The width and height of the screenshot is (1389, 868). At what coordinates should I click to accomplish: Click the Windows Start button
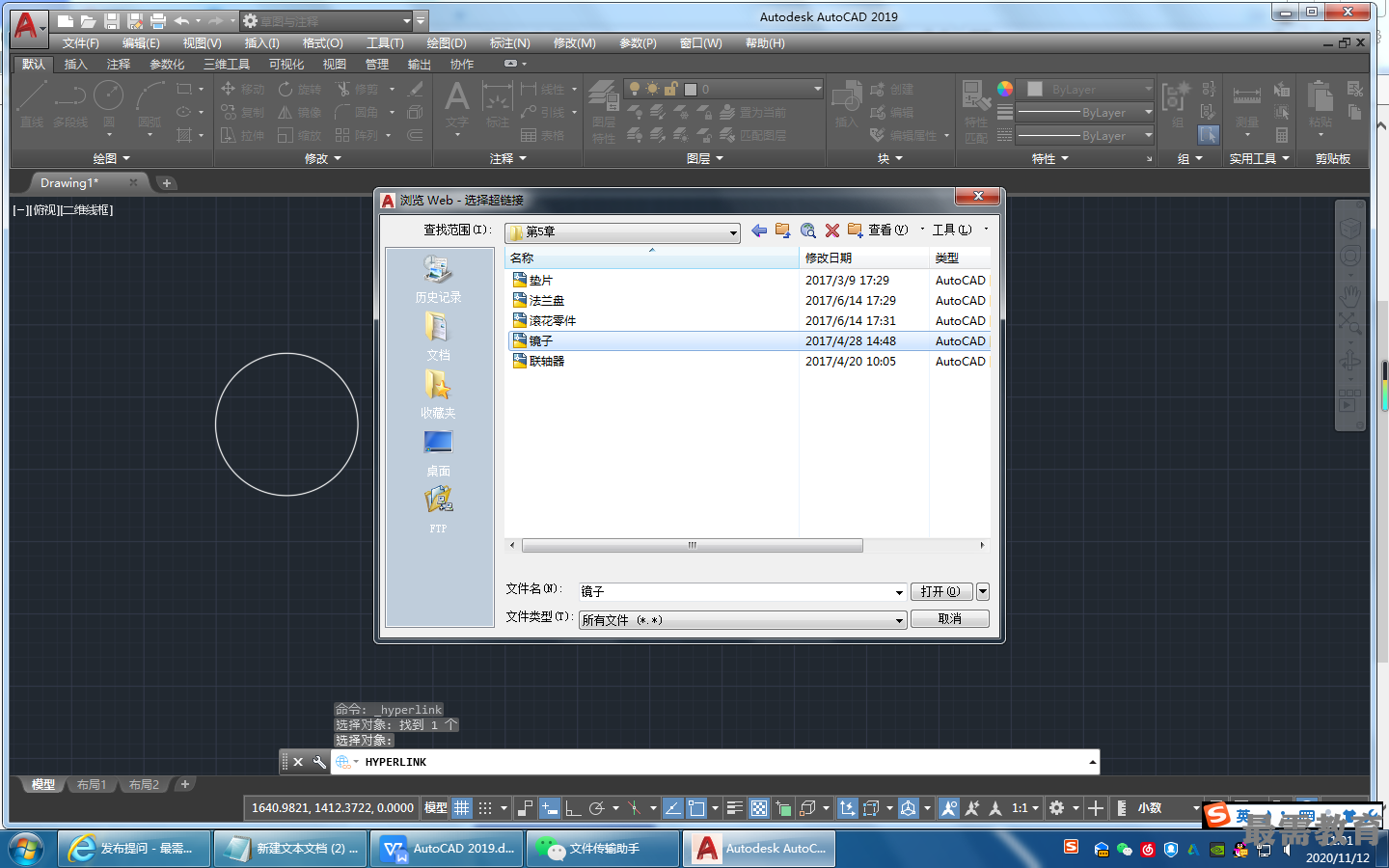click(x=26, y=849)
